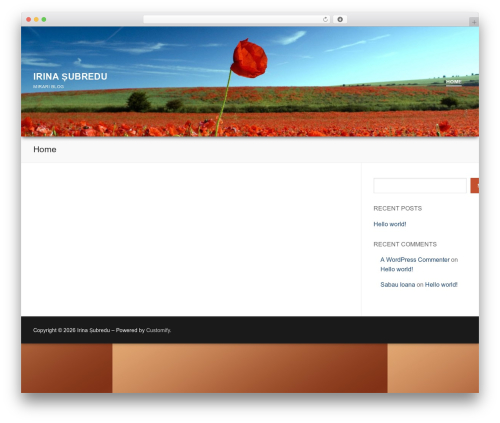Click the green maximize window dot

click(44, 20)
